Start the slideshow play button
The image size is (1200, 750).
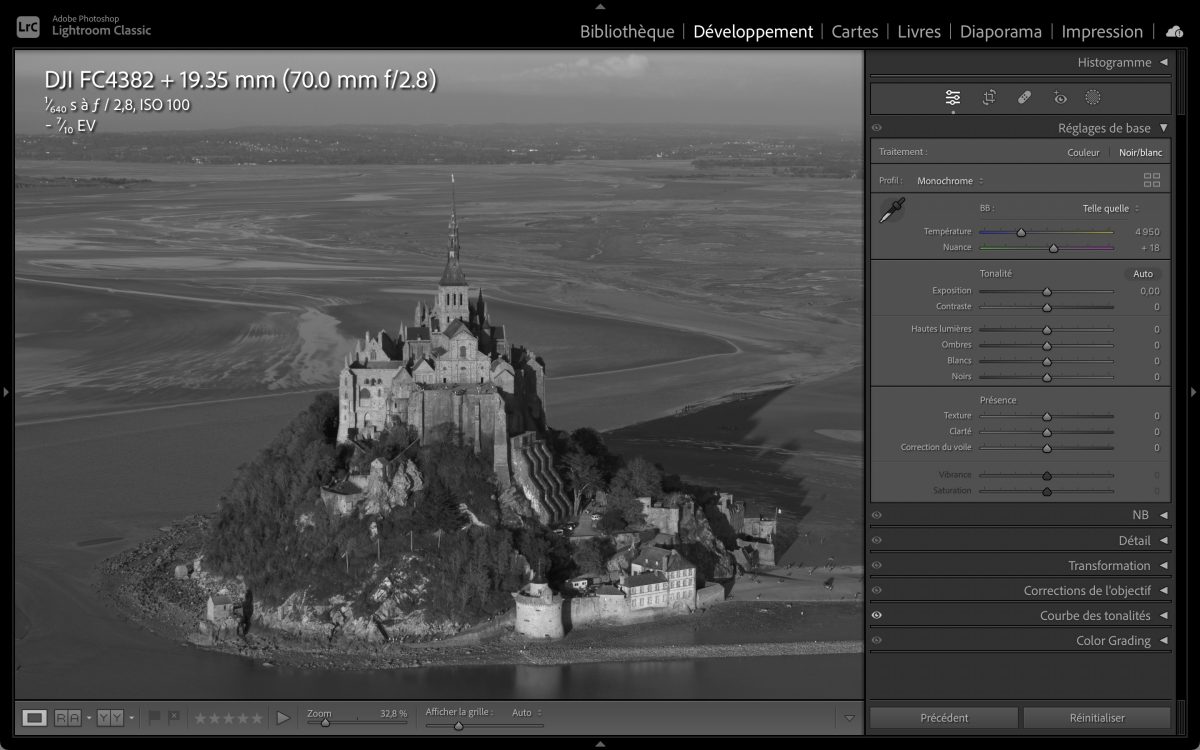coord(283,718)
